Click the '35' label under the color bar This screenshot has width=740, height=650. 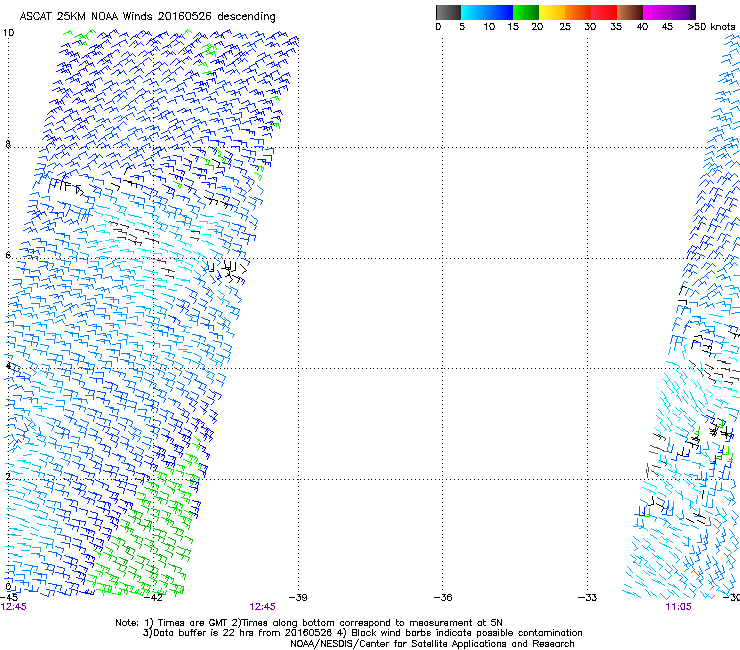click(x=616, y=27)
